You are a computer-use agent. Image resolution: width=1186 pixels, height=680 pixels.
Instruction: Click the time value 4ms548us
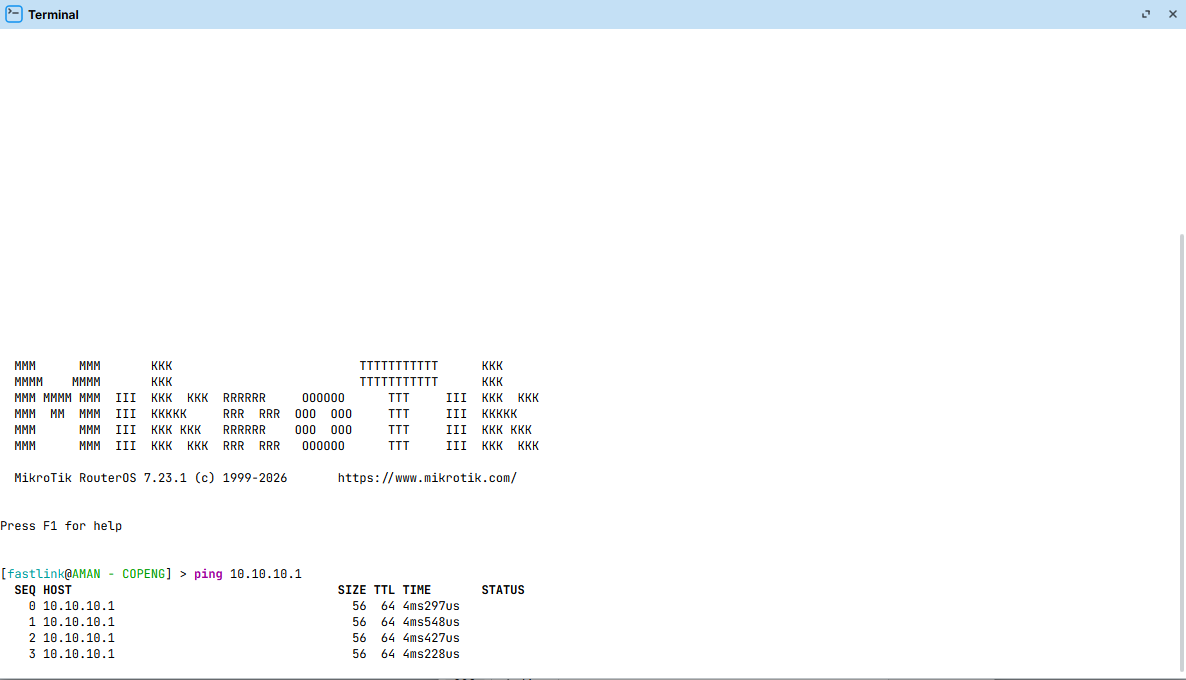[431, 622]
